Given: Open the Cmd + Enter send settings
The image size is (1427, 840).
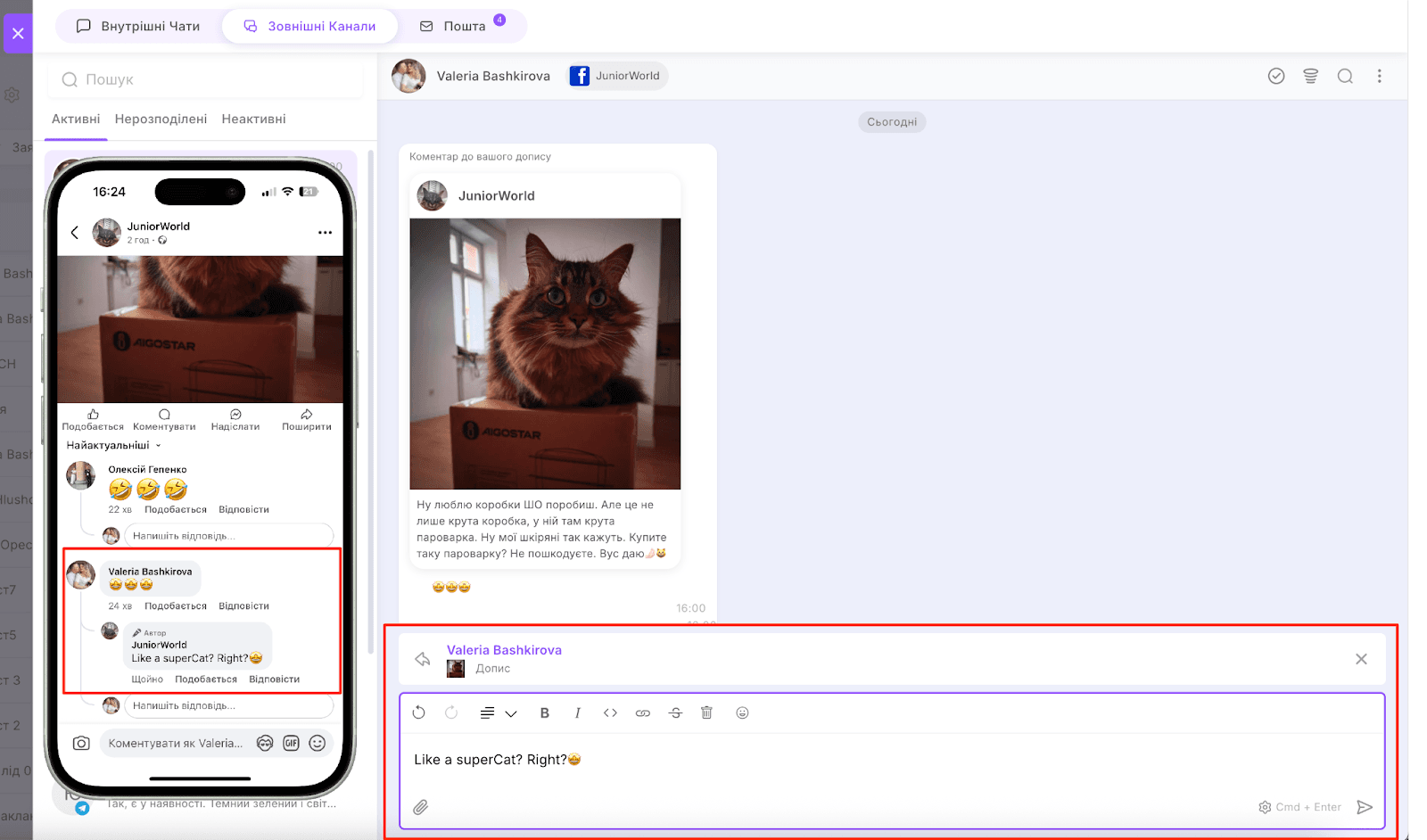Looking at the screenshot, I should [x=1299, y=807].
